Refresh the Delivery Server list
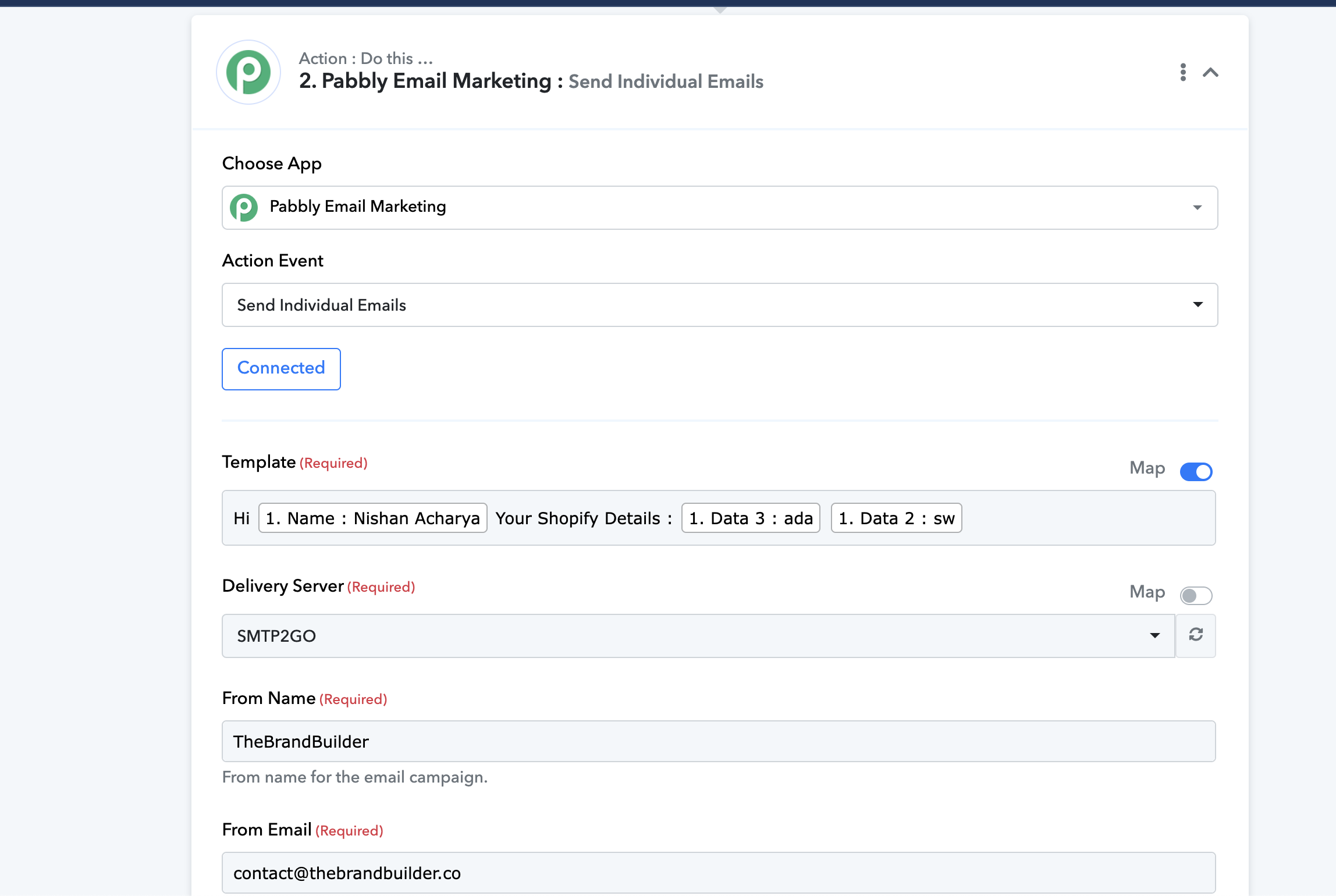Image resolution: width=1336 pixels, height=896 pixels. [x=1196, y=636]
